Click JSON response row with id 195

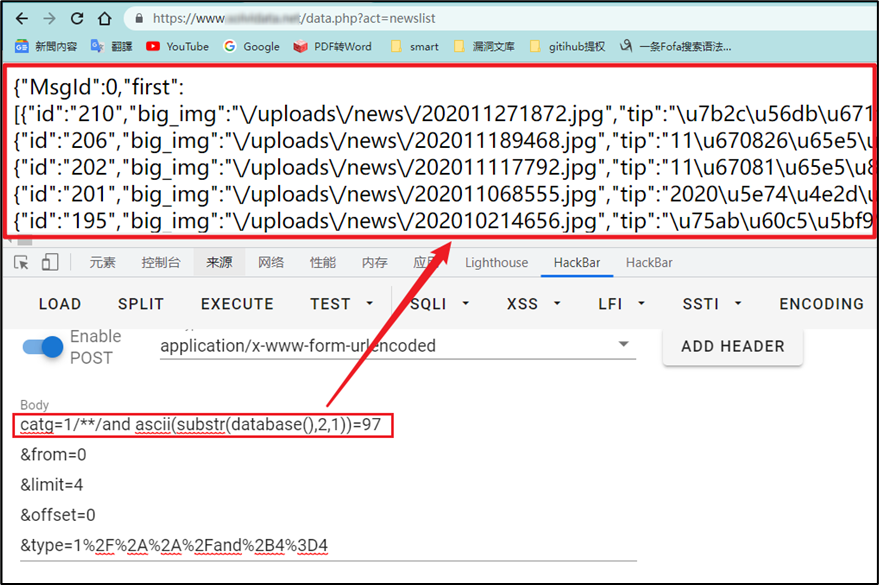[x=443, y=221]
